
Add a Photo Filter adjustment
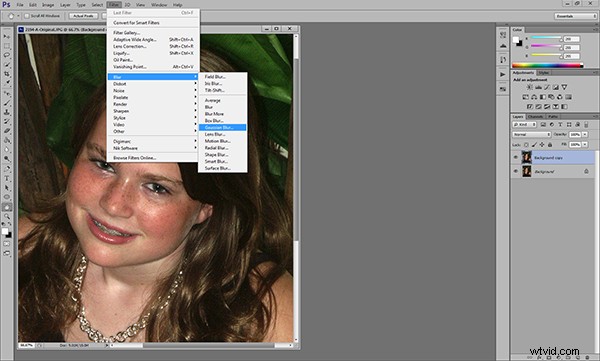[x=551, y=97]
